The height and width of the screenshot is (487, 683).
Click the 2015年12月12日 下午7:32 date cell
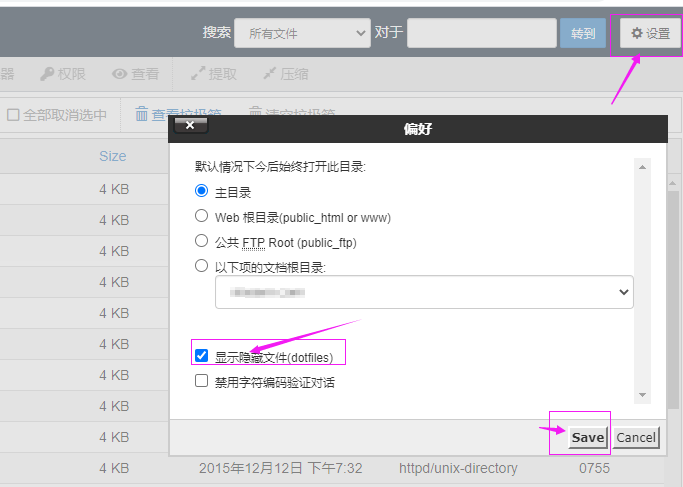tap(281, 468)
